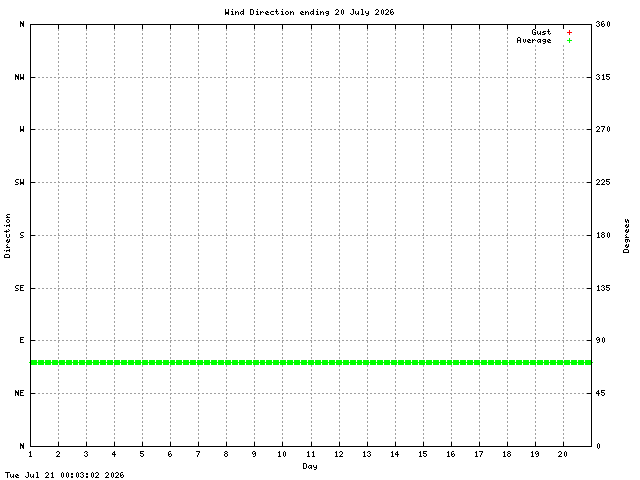Click the 'SW' direction axis label

19,182
